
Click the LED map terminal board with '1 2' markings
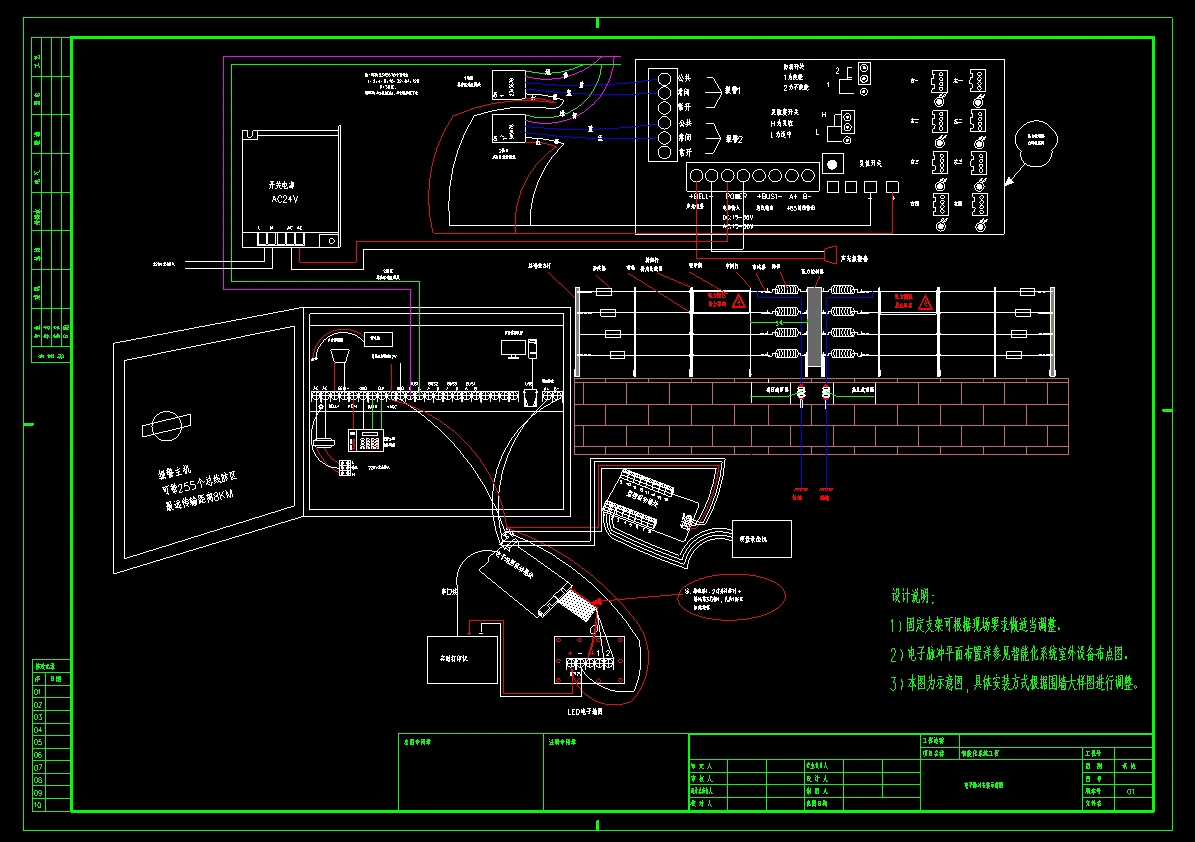pos(589,661)
